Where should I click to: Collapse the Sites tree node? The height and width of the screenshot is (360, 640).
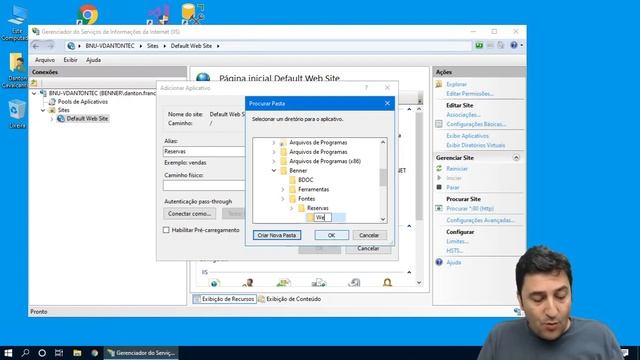point(43,110)
